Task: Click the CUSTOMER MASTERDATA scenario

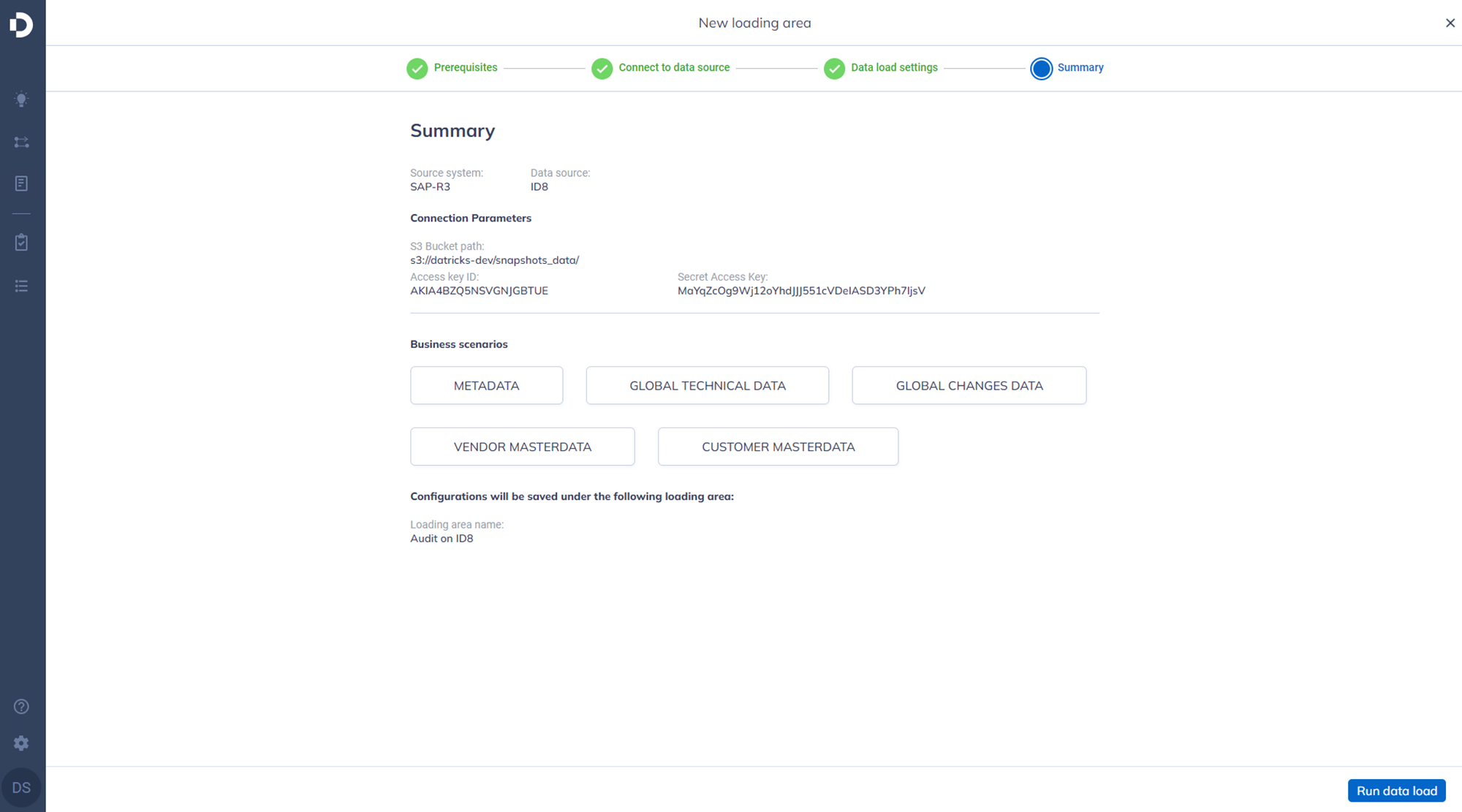Action: pyautogui.click(x=778, y=447)
